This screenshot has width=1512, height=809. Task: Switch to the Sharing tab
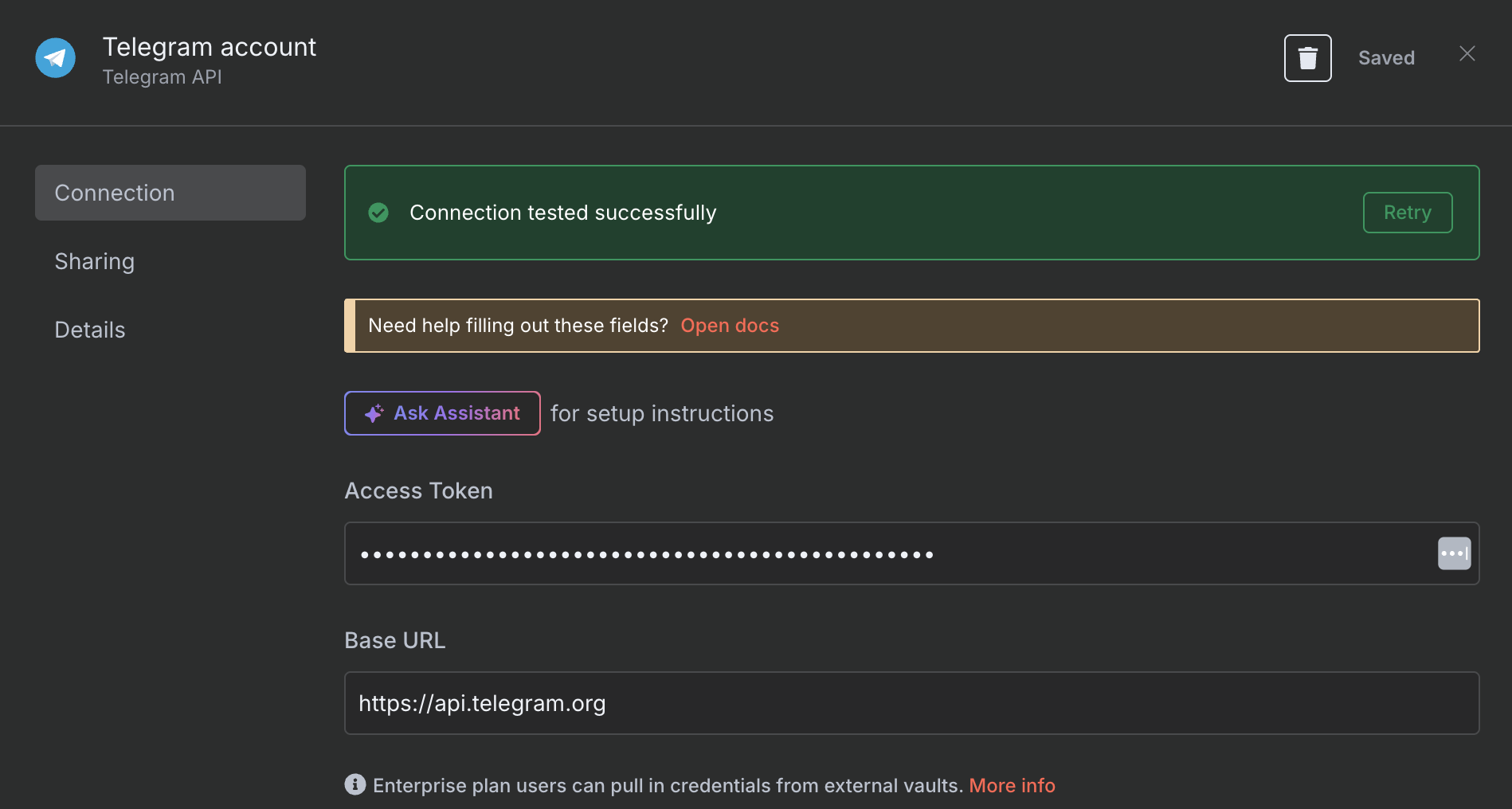(x=94, y=261)
